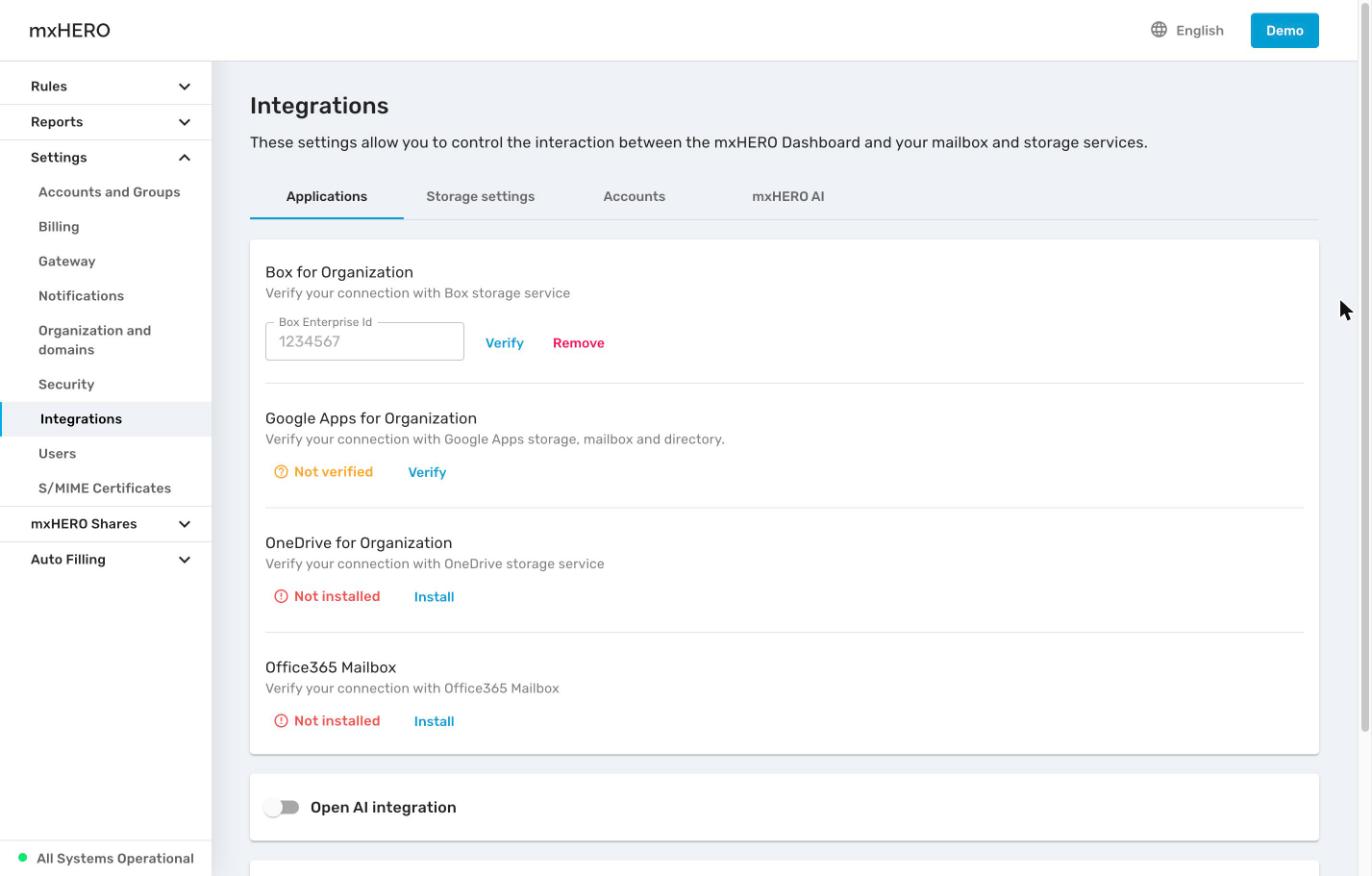Image resolution: width=1372 pixels, height=876 pixels.
Task: Click the Office365 Not installed warning icon
Action: [281, 721]
